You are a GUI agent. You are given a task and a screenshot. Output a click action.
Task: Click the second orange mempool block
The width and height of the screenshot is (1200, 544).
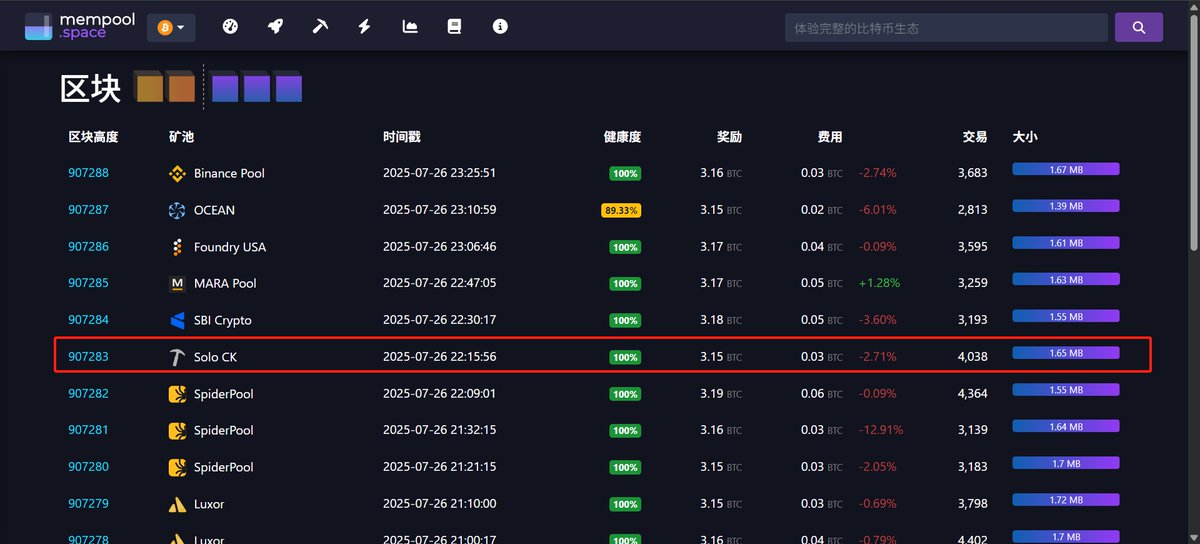[x=181, y=88]
